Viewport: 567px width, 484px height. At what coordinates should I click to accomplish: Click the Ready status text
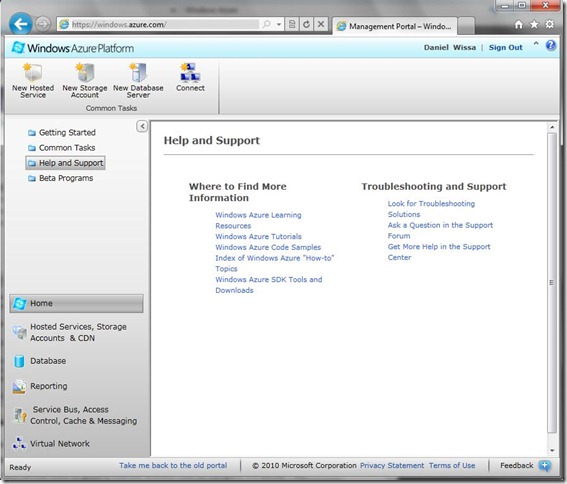20,467
